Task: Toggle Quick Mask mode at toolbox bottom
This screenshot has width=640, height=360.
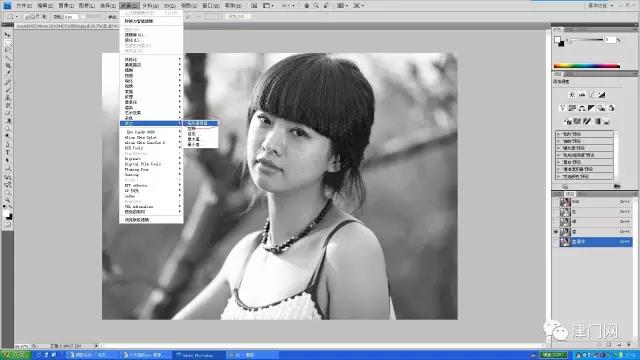Action: pyautogui.click(x=7, y=224)
